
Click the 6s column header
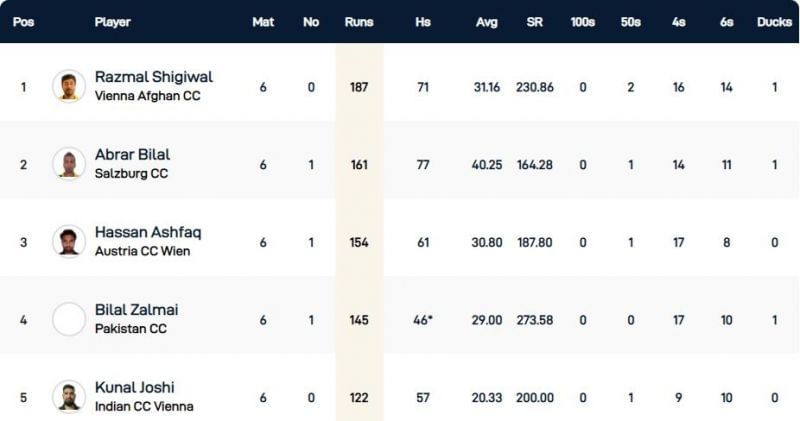click(726, 22)
